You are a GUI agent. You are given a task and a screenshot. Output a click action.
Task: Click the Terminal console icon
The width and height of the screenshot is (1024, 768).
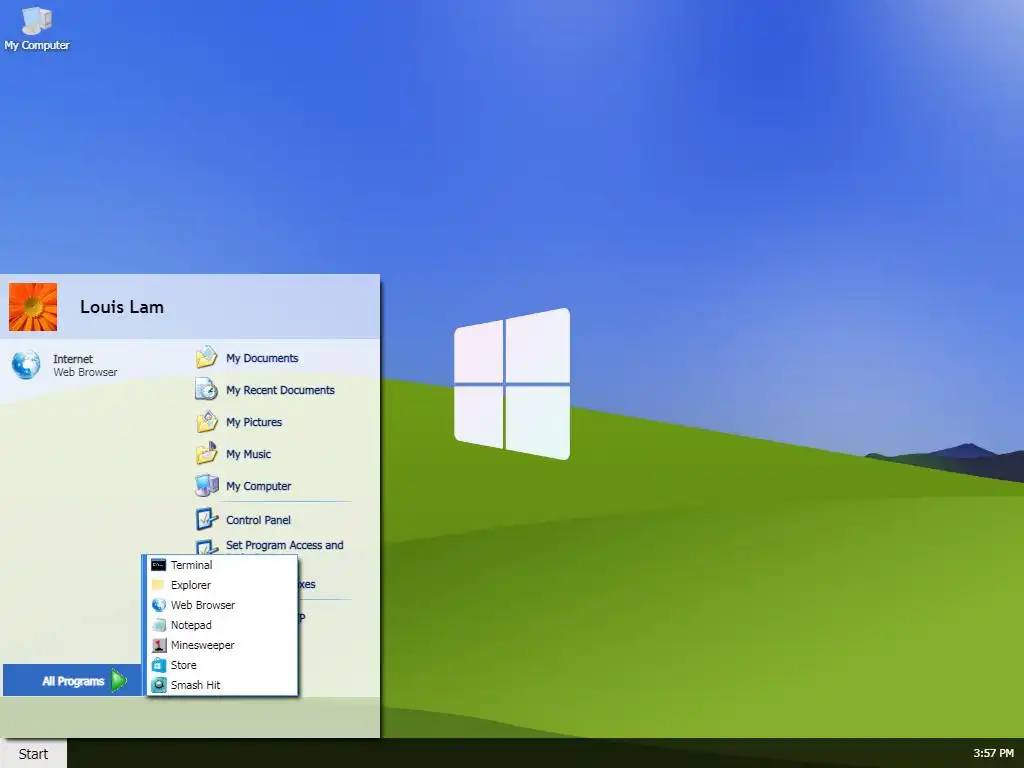tap(159, 565)
